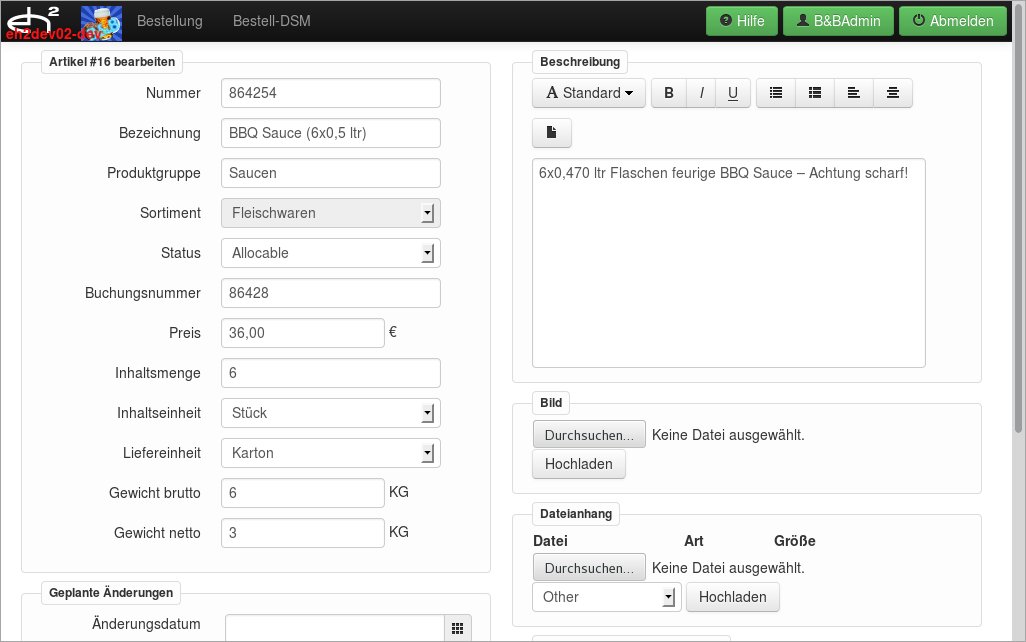Toggle bold formatting in the description editor
1026x642 pixels.
click(x=669, y=93)
